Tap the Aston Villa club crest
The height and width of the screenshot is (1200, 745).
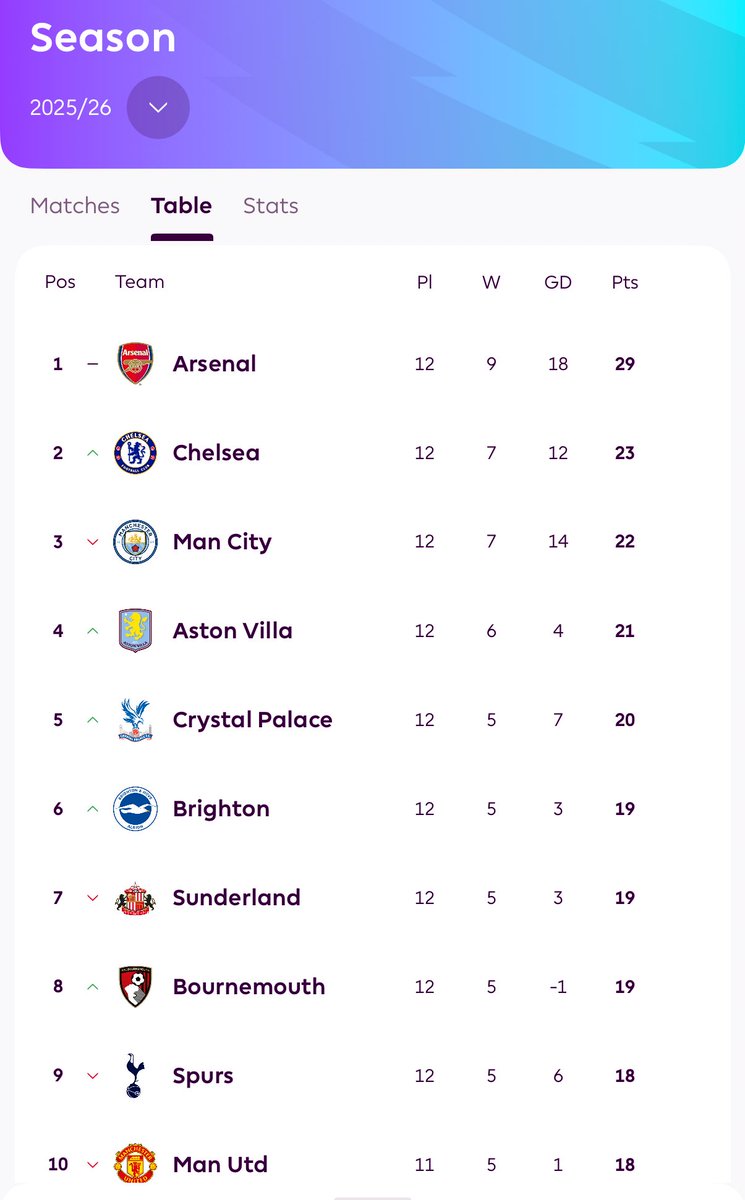point(135,631)
